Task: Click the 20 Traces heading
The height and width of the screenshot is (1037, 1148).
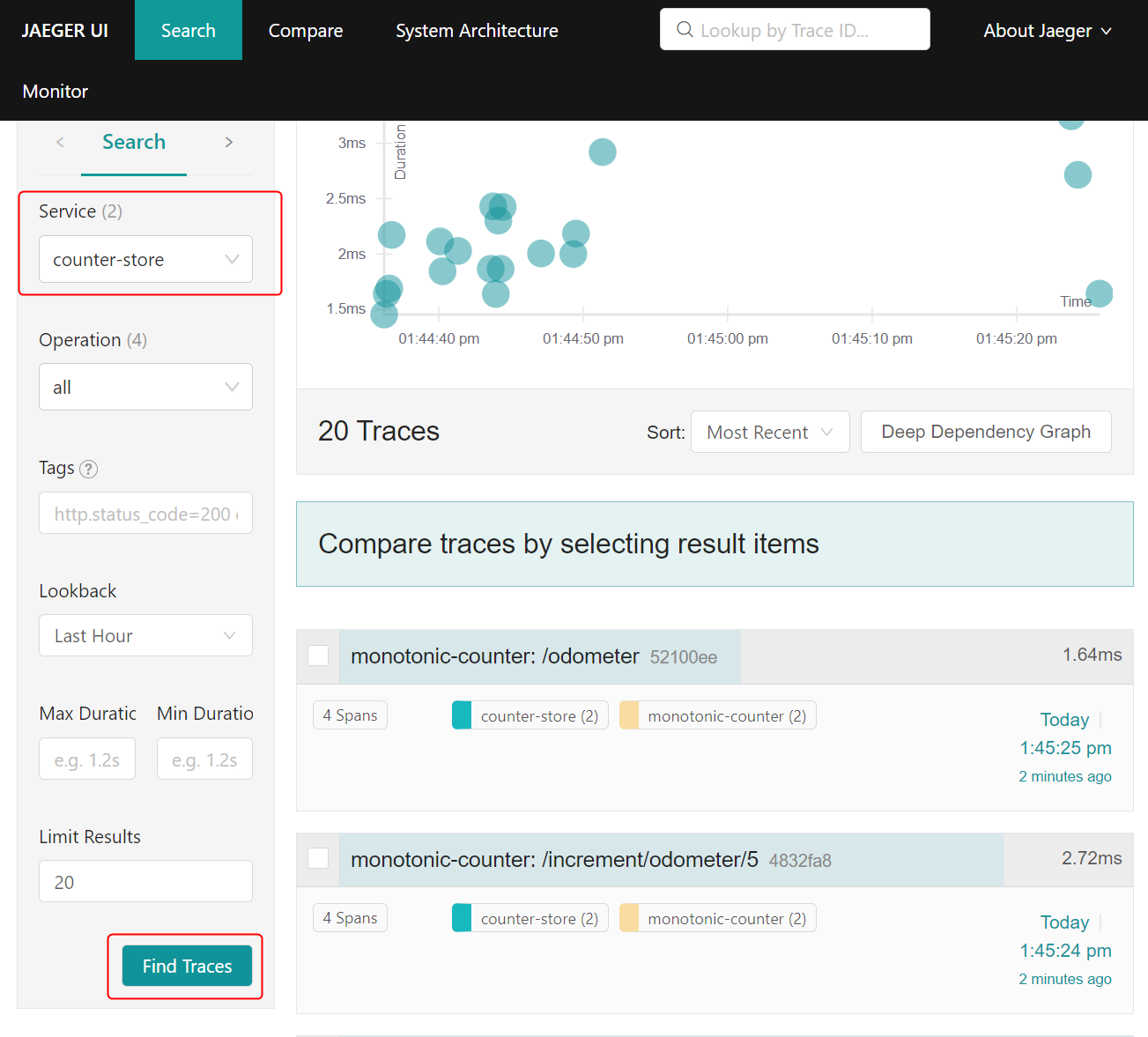Action: click(379, 431)
